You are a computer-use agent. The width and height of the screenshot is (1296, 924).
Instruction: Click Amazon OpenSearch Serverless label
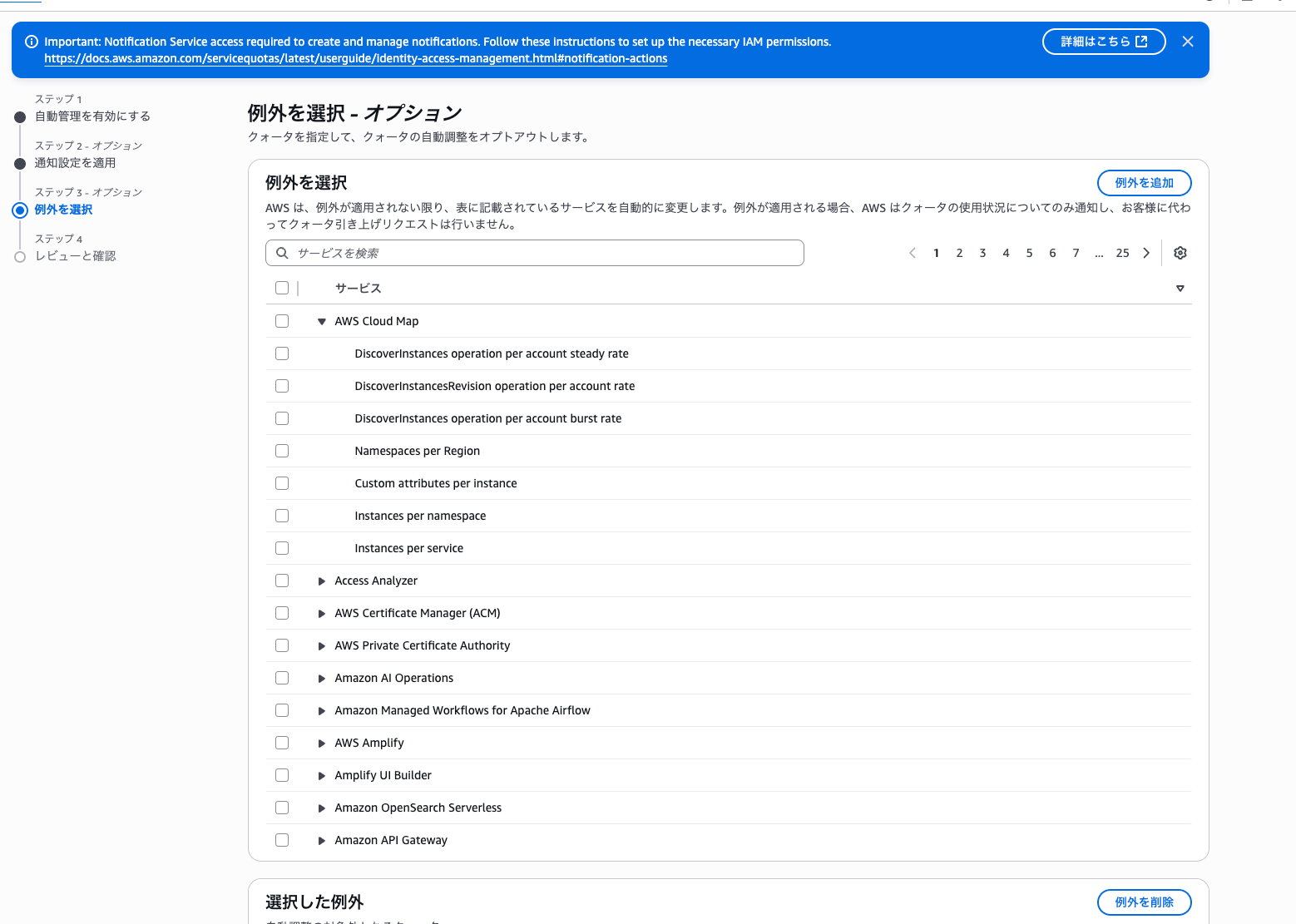coord(418,808)
